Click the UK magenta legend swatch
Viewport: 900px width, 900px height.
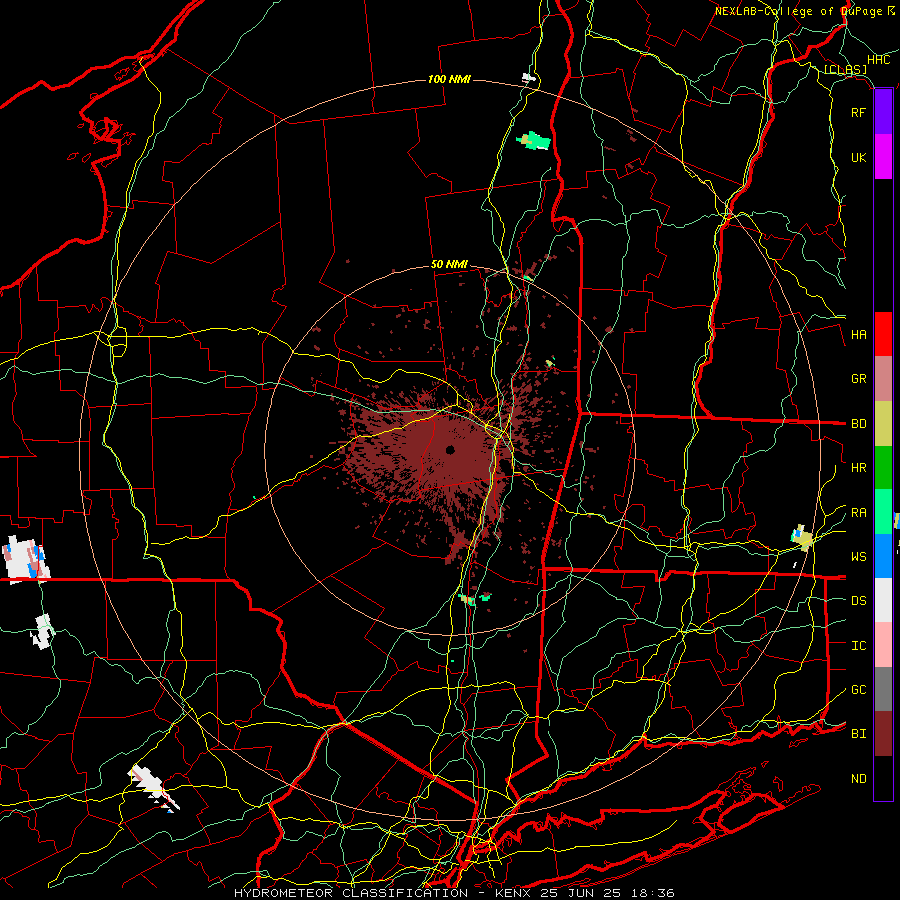pyautogui.click(x=883, y=157)
